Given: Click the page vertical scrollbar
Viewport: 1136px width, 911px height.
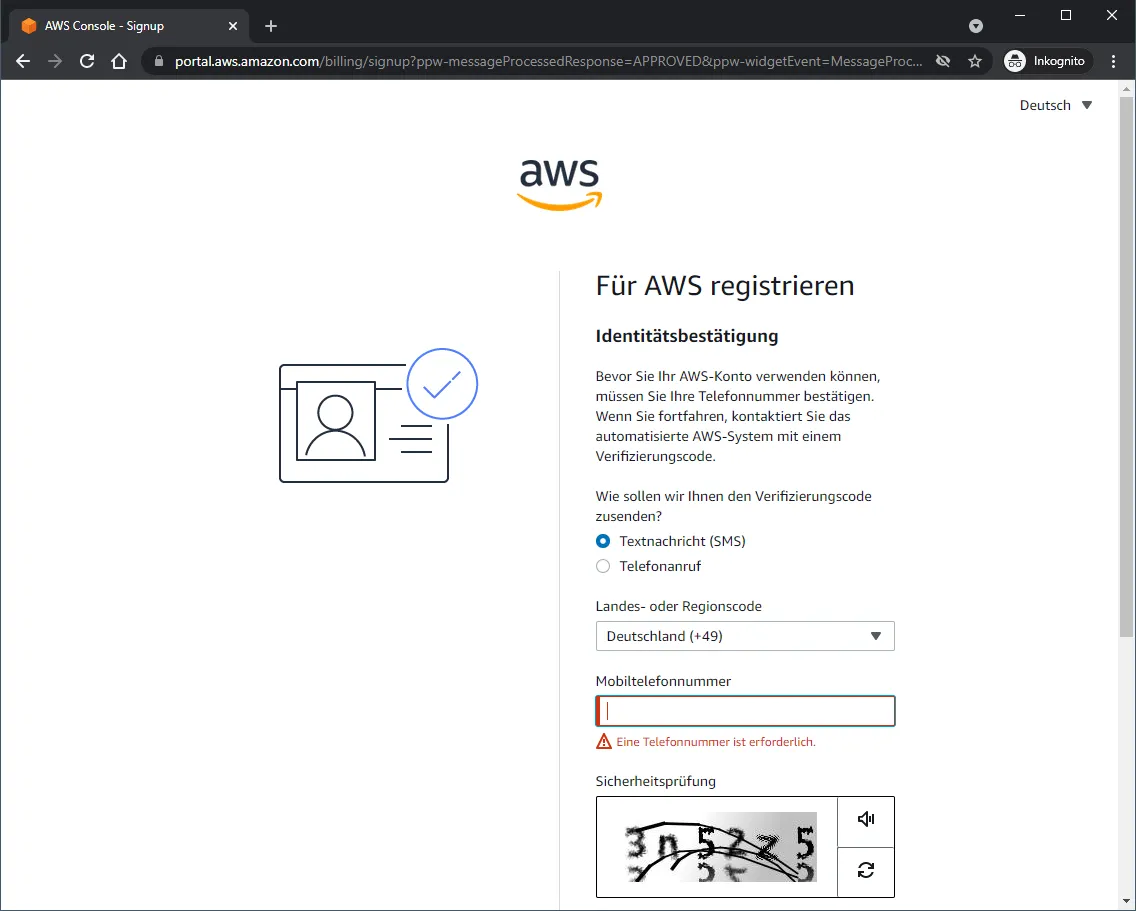Looking at the screenshot, I should (x=1126, y=370).
